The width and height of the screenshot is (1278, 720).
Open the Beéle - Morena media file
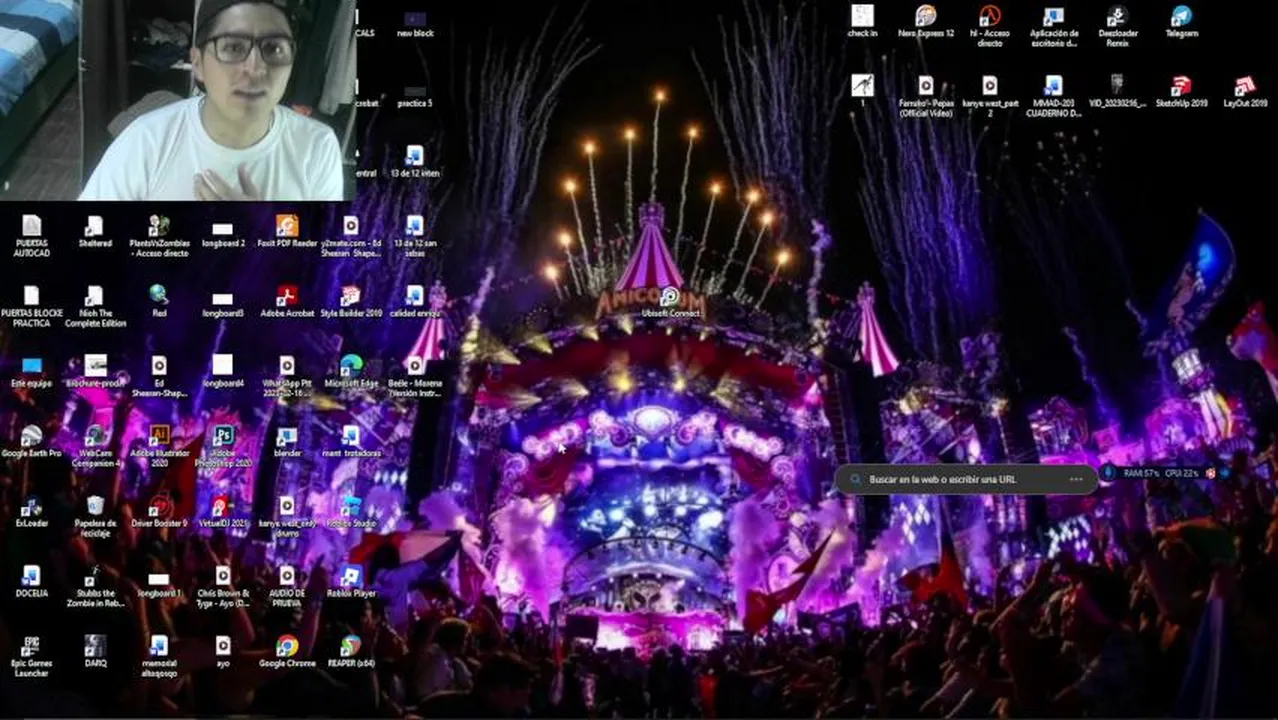(415, 376)
